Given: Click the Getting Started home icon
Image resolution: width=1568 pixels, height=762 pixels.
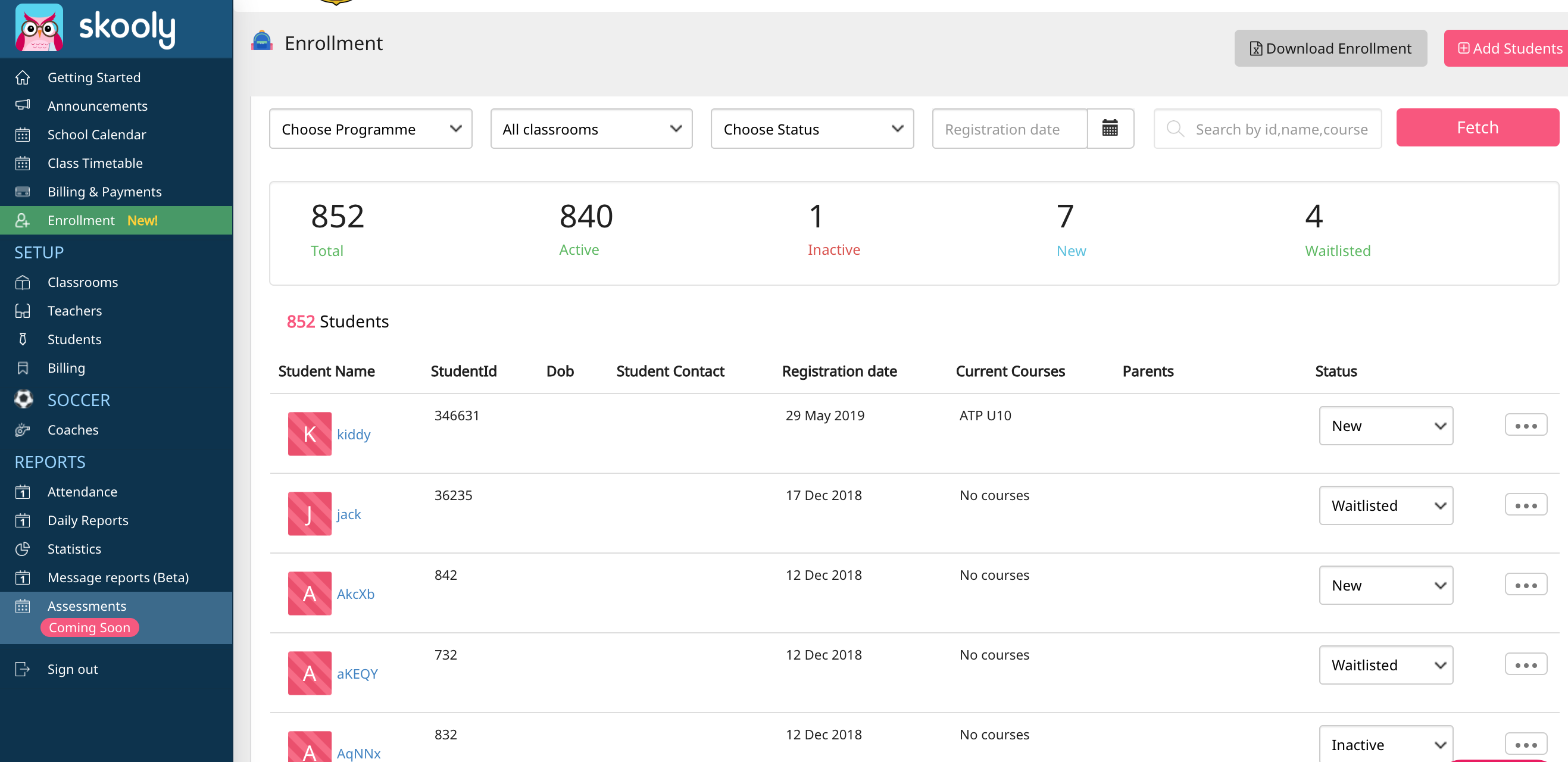Looking at the screenshot, I should pos(23,77).
